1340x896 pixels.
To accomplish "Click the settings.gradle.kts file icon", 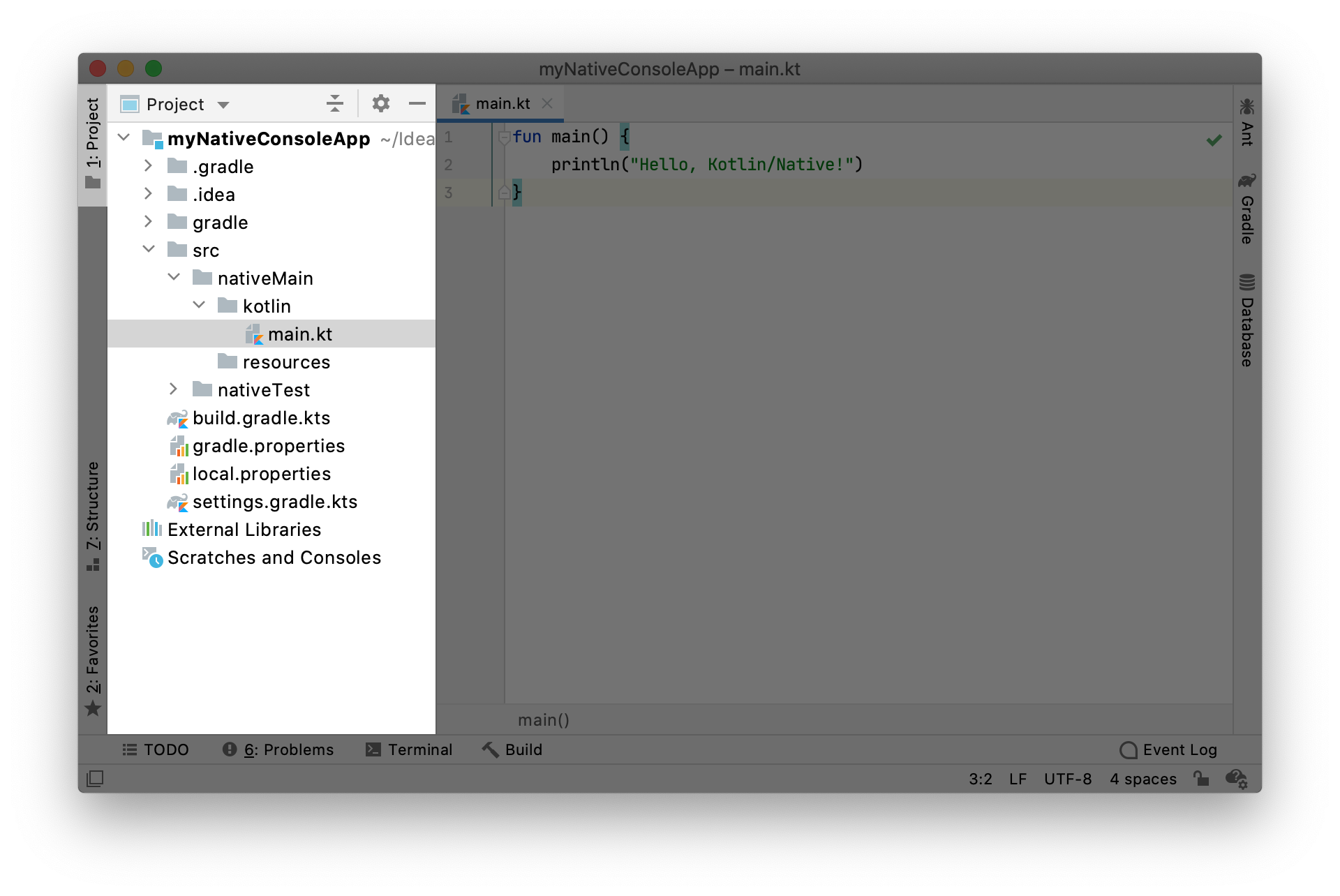I will (177, 502).
